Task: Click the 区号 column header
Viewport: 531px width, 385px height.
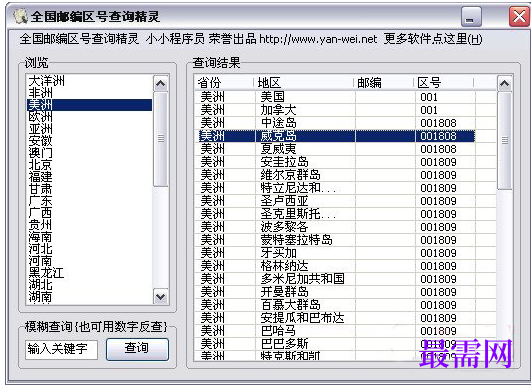Action: pos(443,83)
